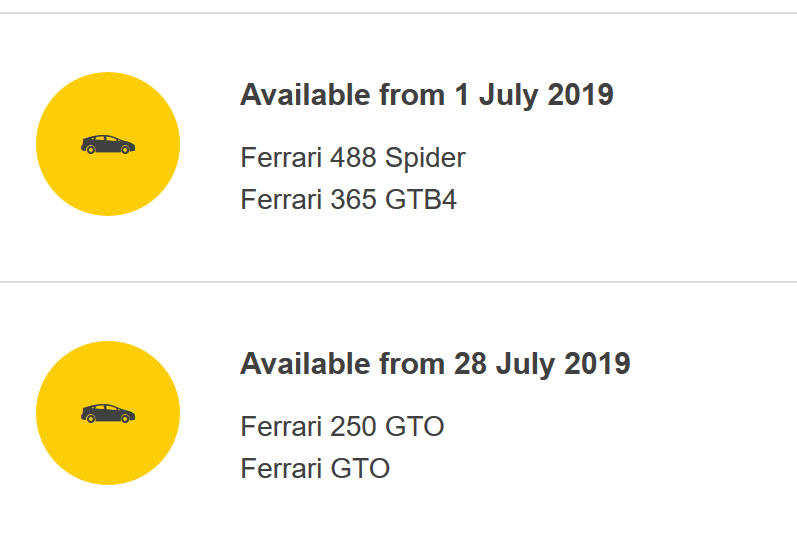Click the '250' model number text

pyautogui.click(x=353, y=427)
